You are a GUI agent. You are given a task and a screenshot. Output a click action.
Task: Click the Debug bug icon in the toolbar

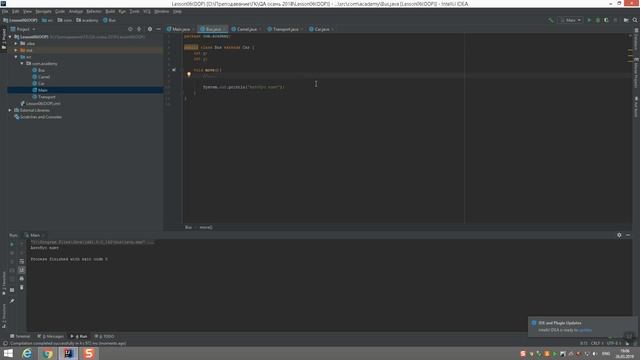(x=598, y=20)
